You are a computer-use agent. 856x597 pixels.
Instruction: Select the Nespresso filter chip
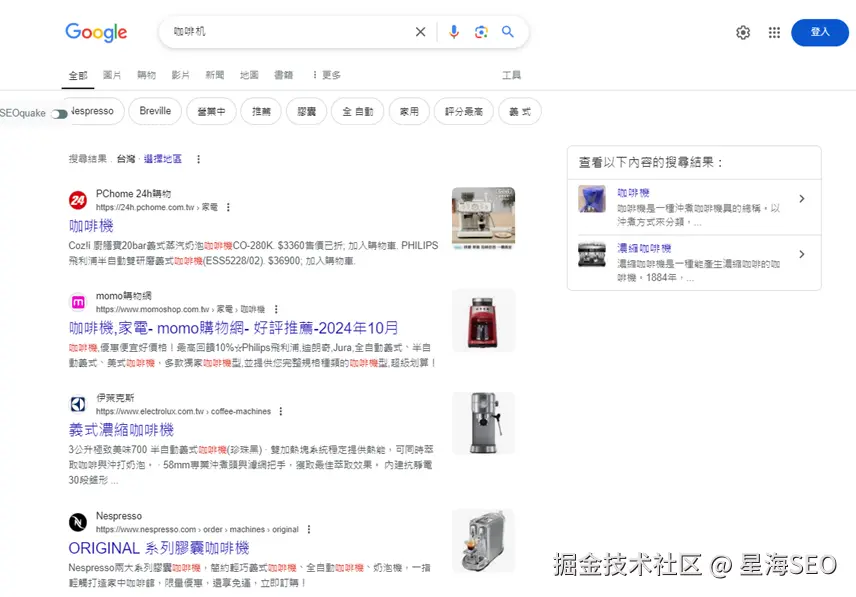(x=93, y=111)
